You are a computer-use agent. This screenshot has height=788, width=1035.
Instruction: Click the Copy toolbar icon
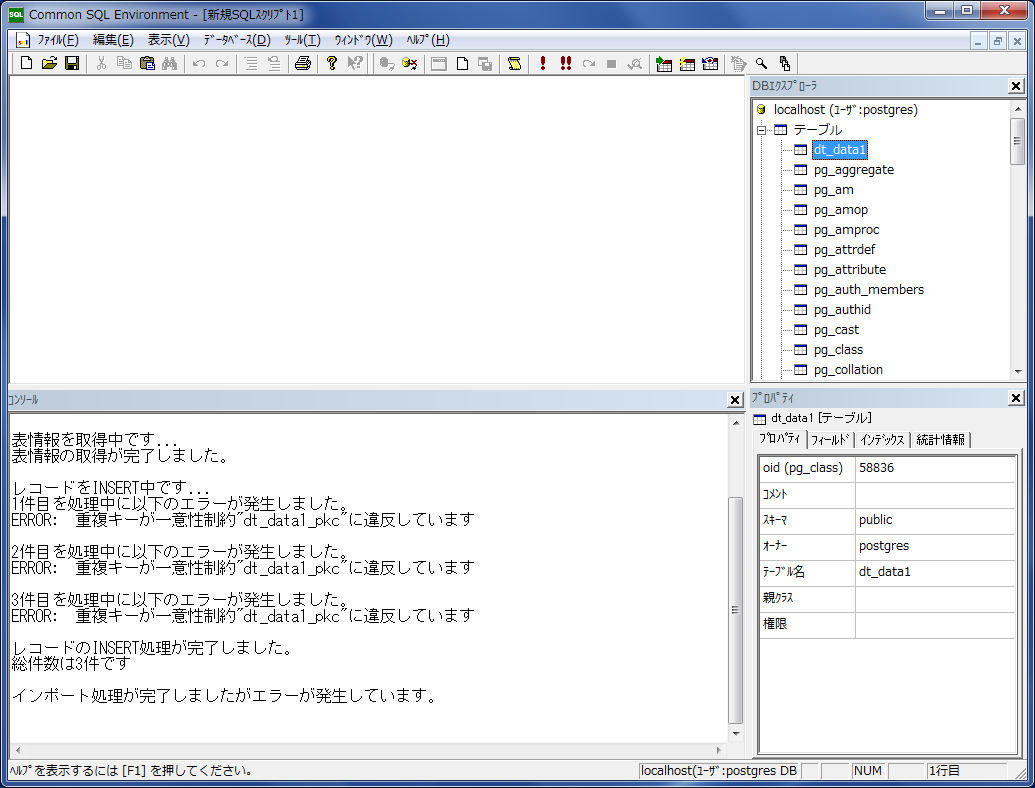(124, 63)
